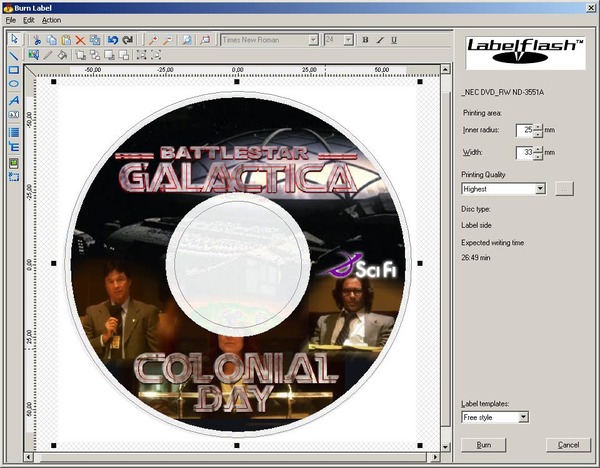Viewport: 600px width, 468px height.
Task: Click the horizontal scrollbar left arrow
Action: (28, 457)
